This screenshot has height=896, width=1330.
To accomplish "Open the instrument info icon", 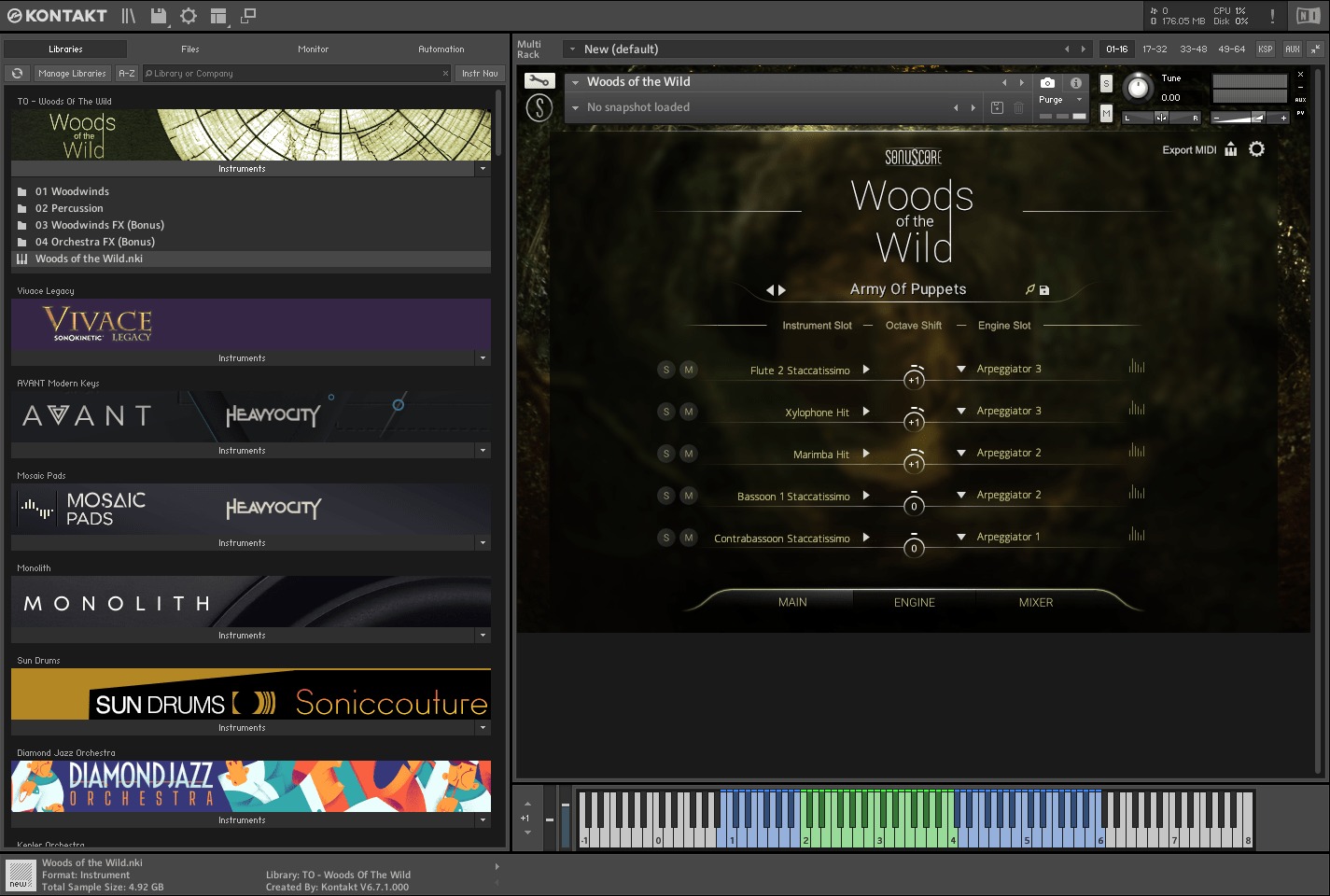I will pos(1075,83).
